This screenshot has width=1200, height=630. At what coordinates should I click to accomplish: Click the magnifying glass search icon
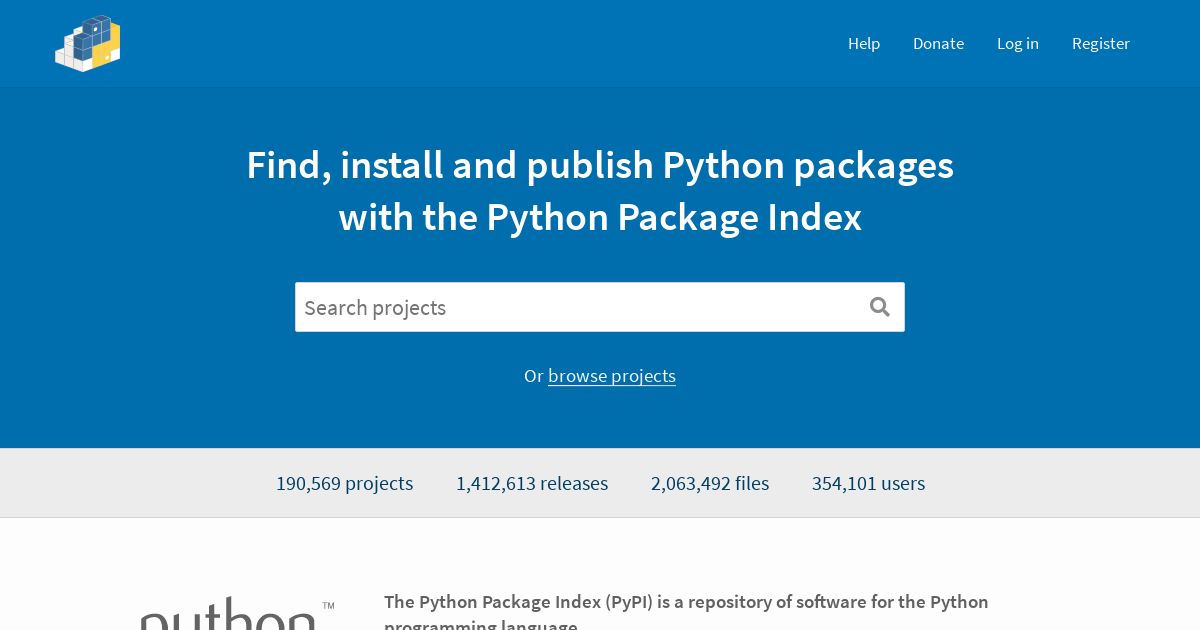click(x=880, y=307)
